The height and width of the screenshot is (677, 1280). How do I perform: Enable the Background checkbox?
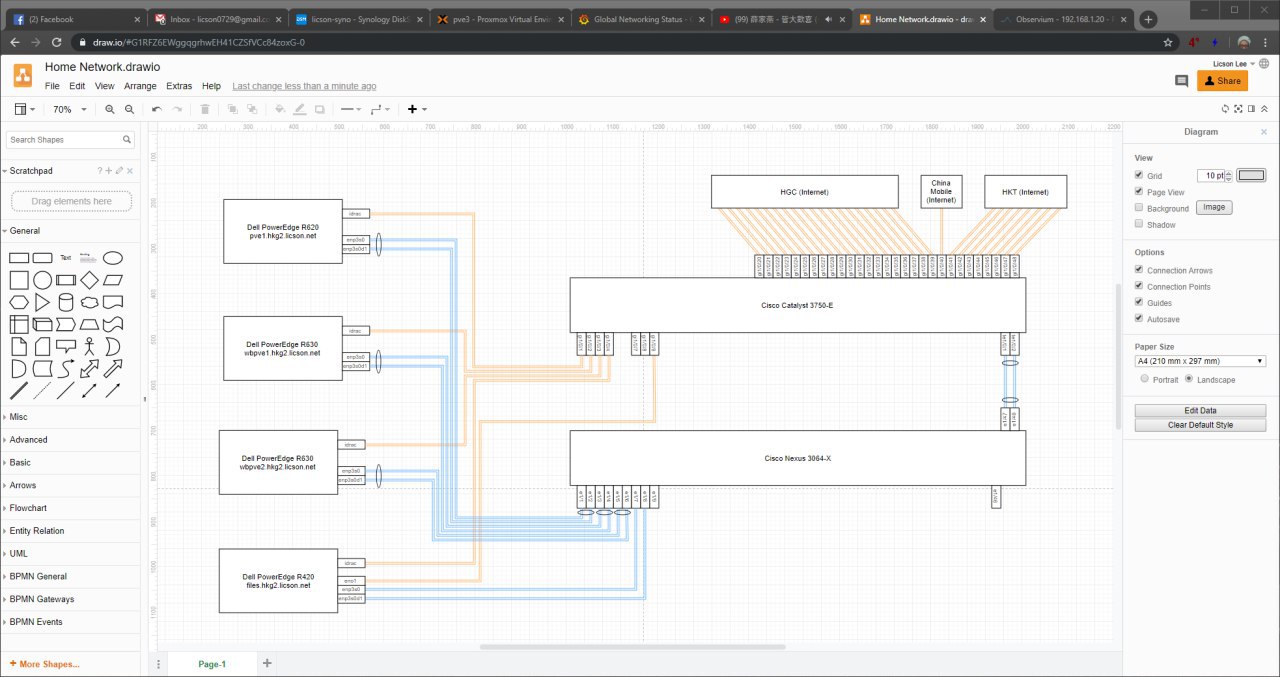(x=1139, y=208)
